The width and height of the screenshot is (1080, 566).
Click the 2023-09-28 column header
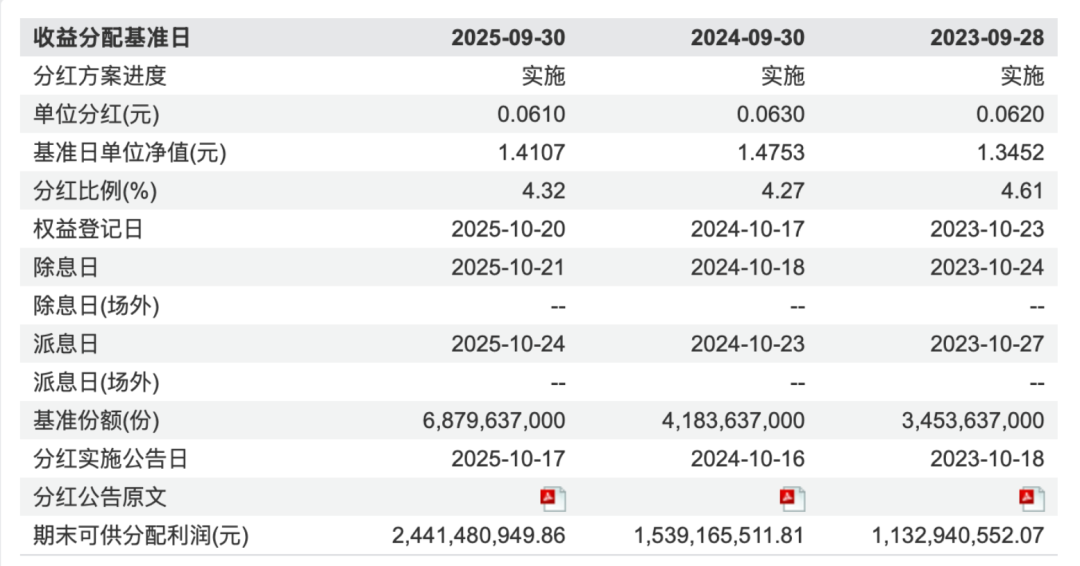[987, 38]
